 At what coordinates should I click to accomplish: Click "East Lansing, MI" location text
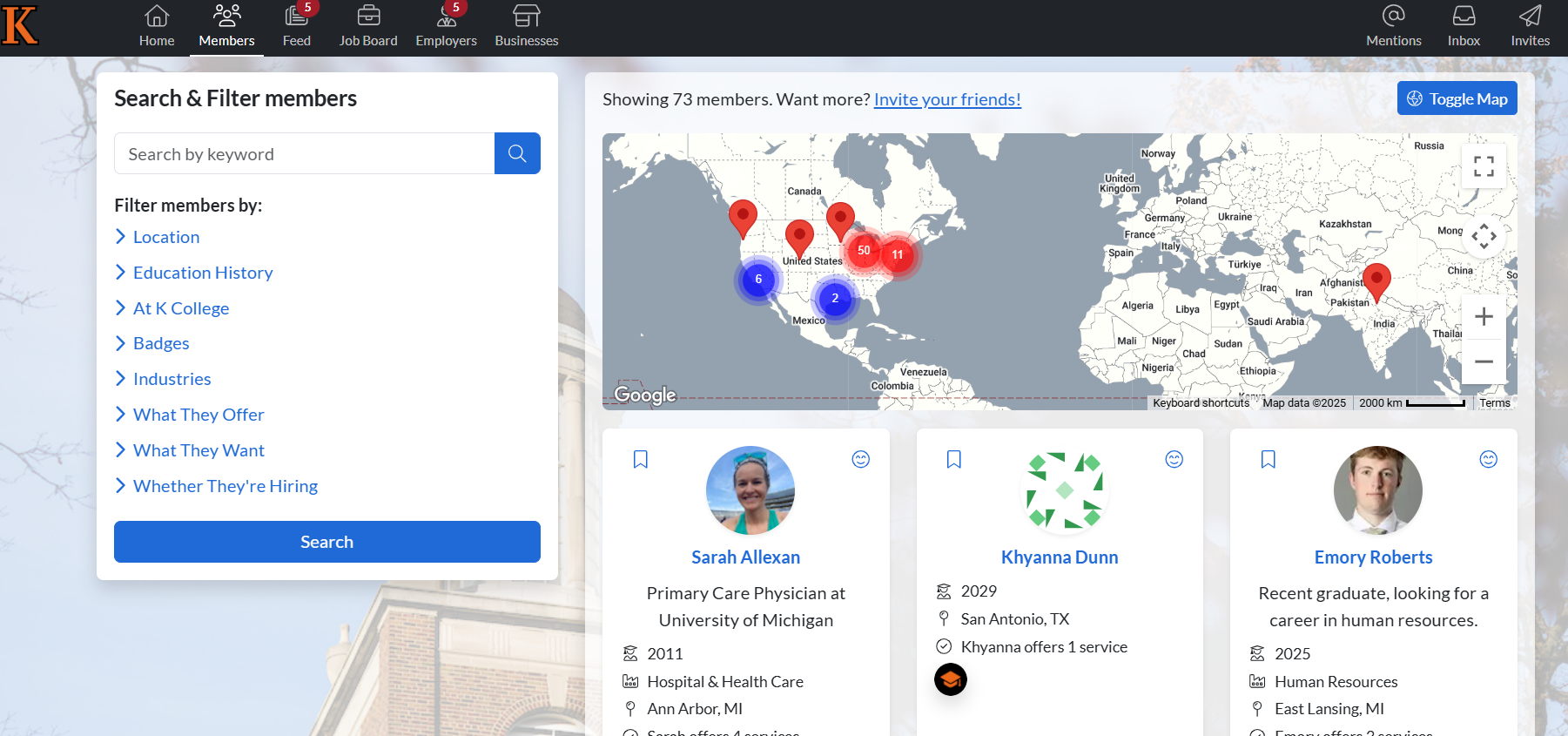coord(1329,709)
